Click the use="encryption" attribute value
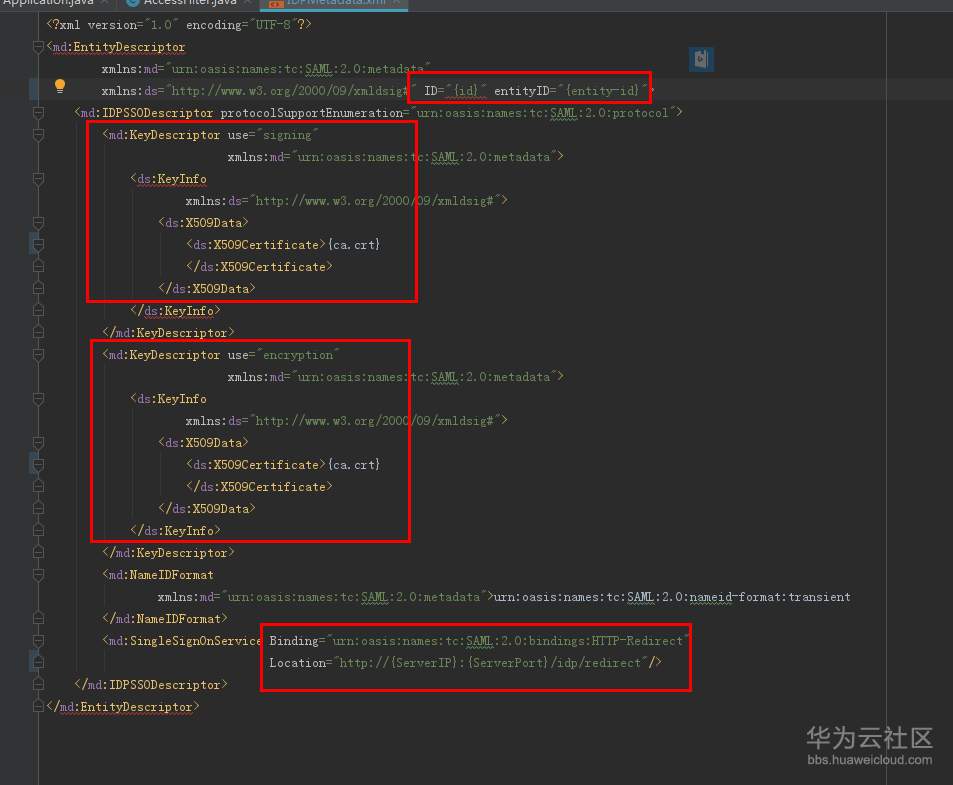The width and height of the screenshot is (953, 785). tap(298, 355)
